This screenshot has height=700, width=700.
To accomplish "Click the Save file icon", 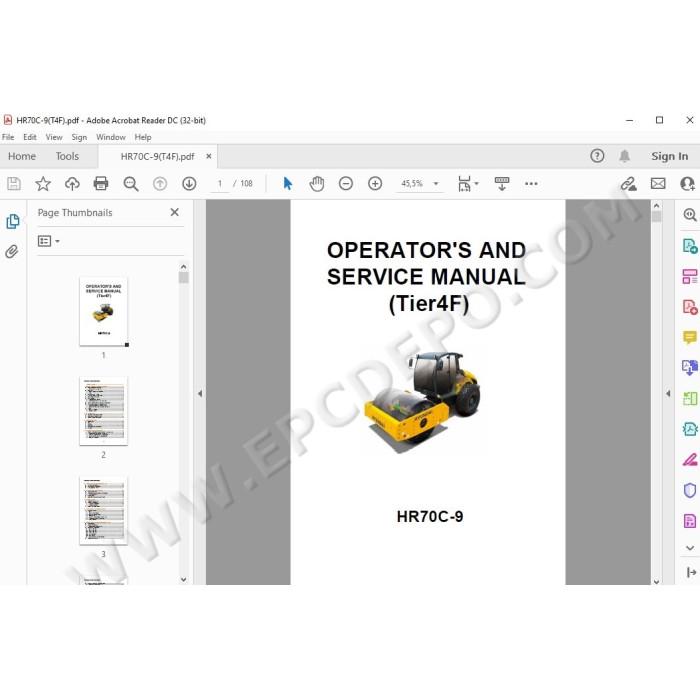I will coord(13,183).
